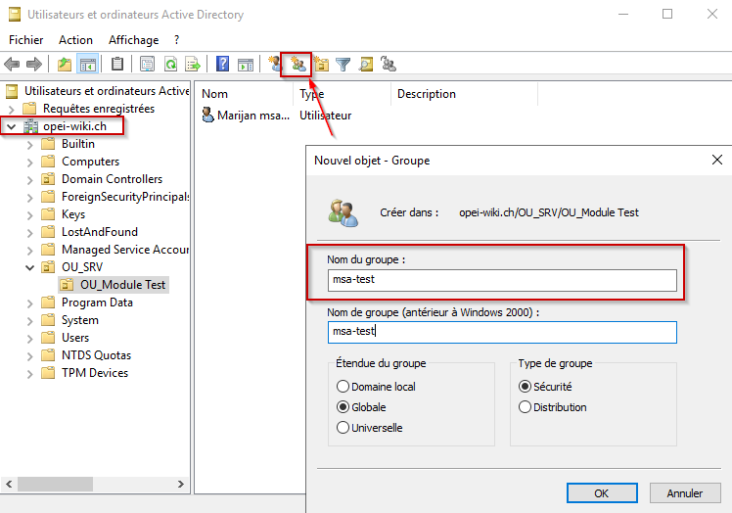This screenshot has width=732, height=513.
Task: Click the Marijan user icon in the list
Action: click(208, 115)
